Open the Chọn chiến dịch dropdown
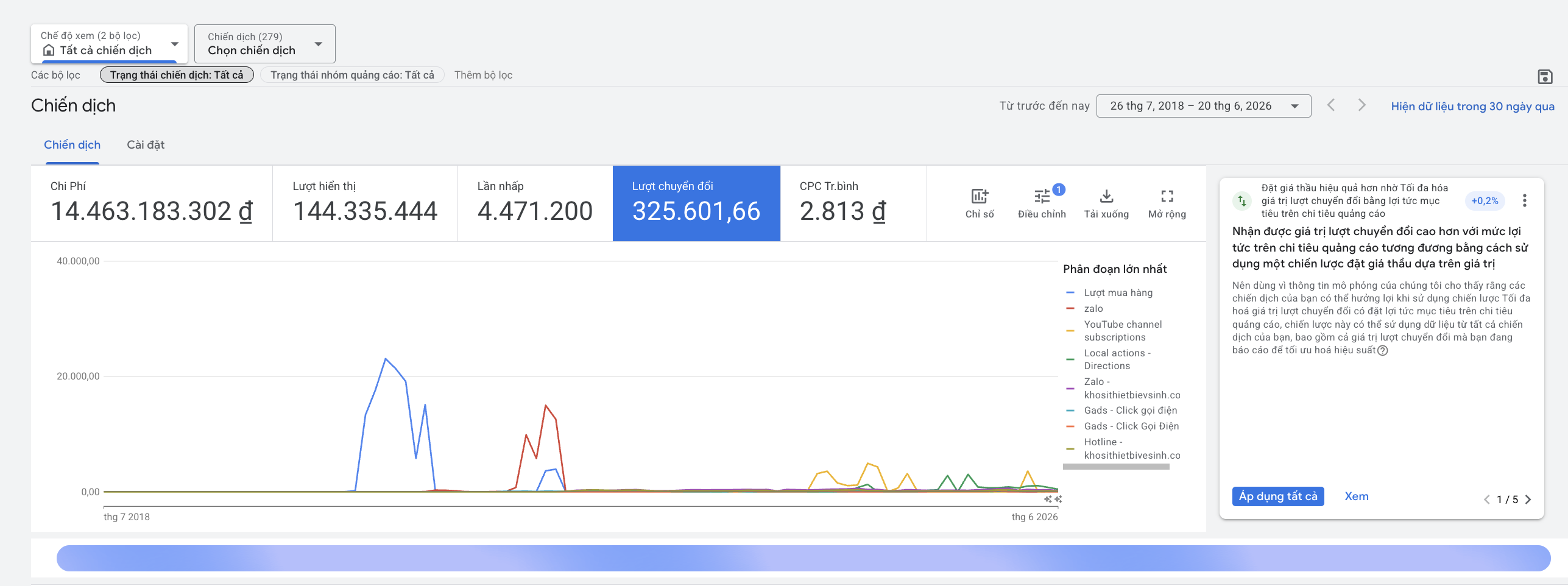Image resolution: width=1568 pixels, height=586 pixels. click(x=264, y=43)
